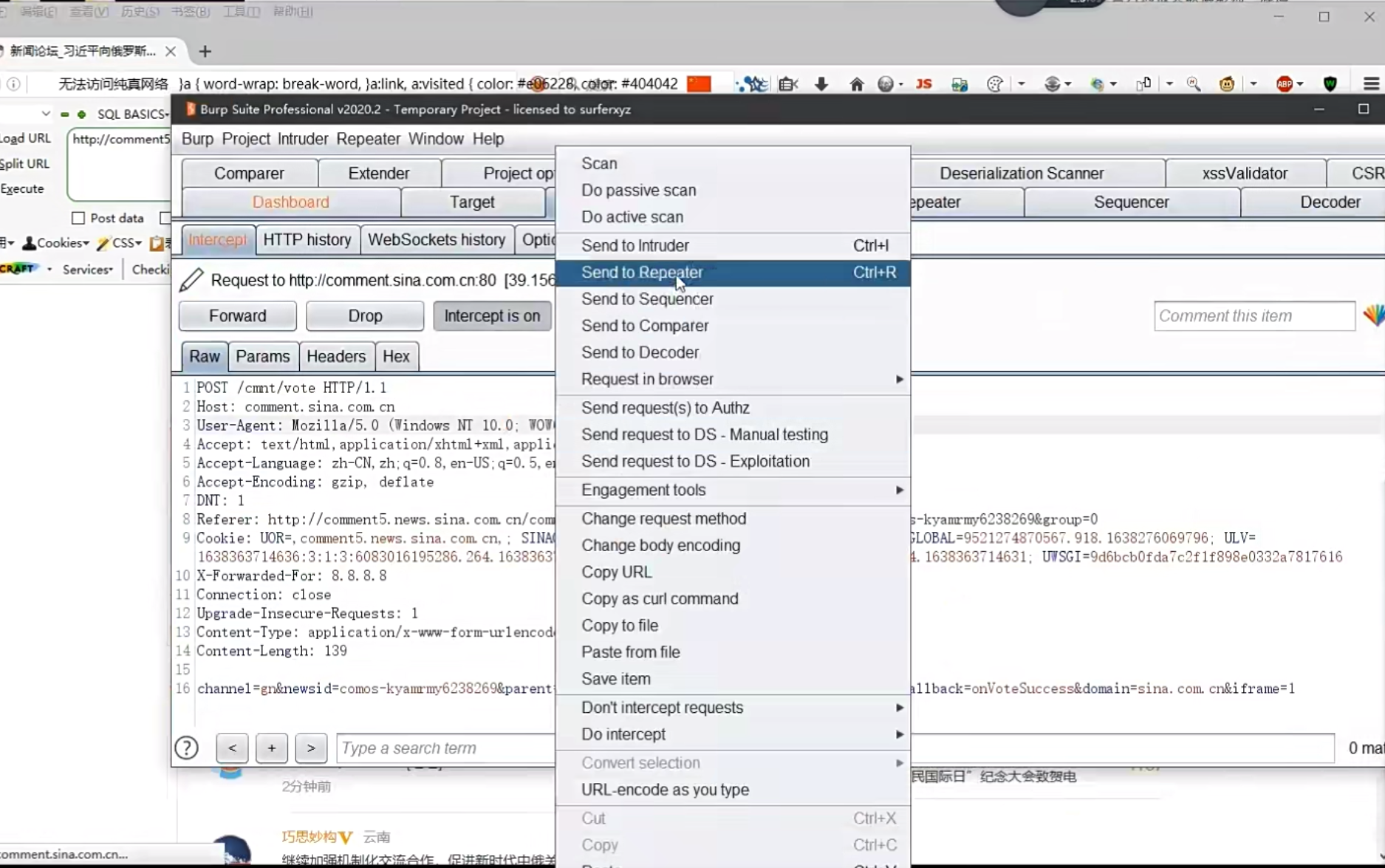Click Load URL in HackBar

coord(26,138)
